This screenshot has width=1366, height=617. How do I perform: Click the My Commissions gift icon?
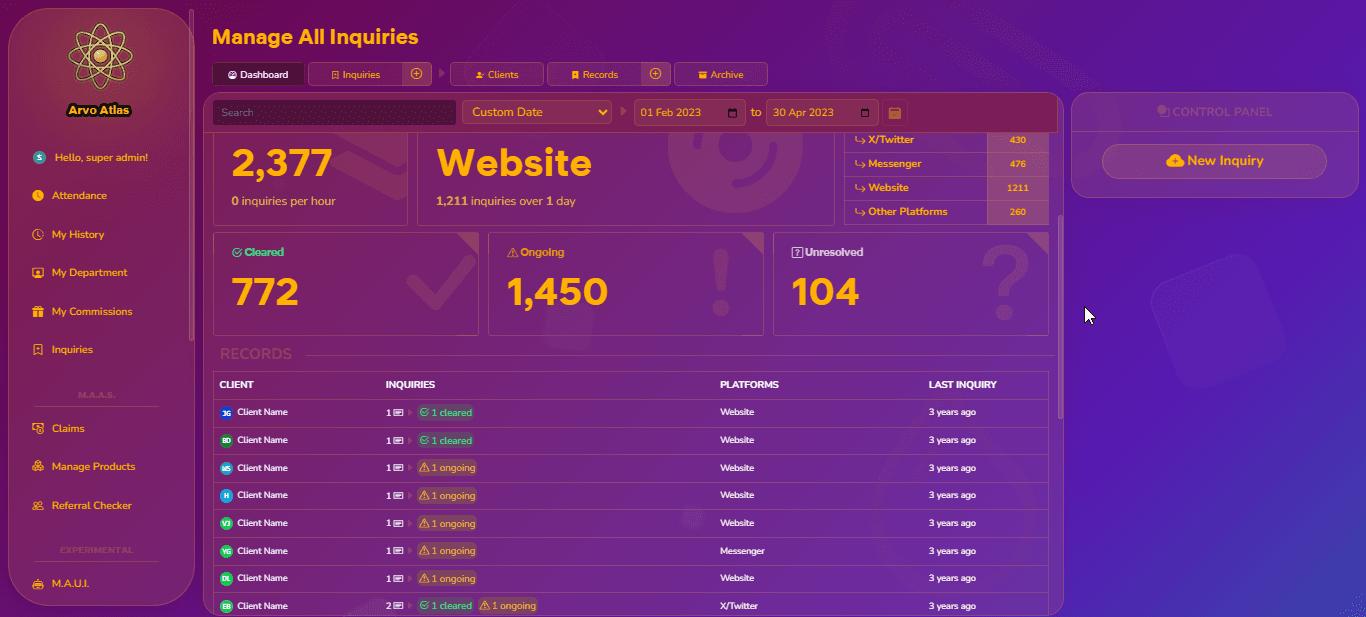(x=38, y=312)
